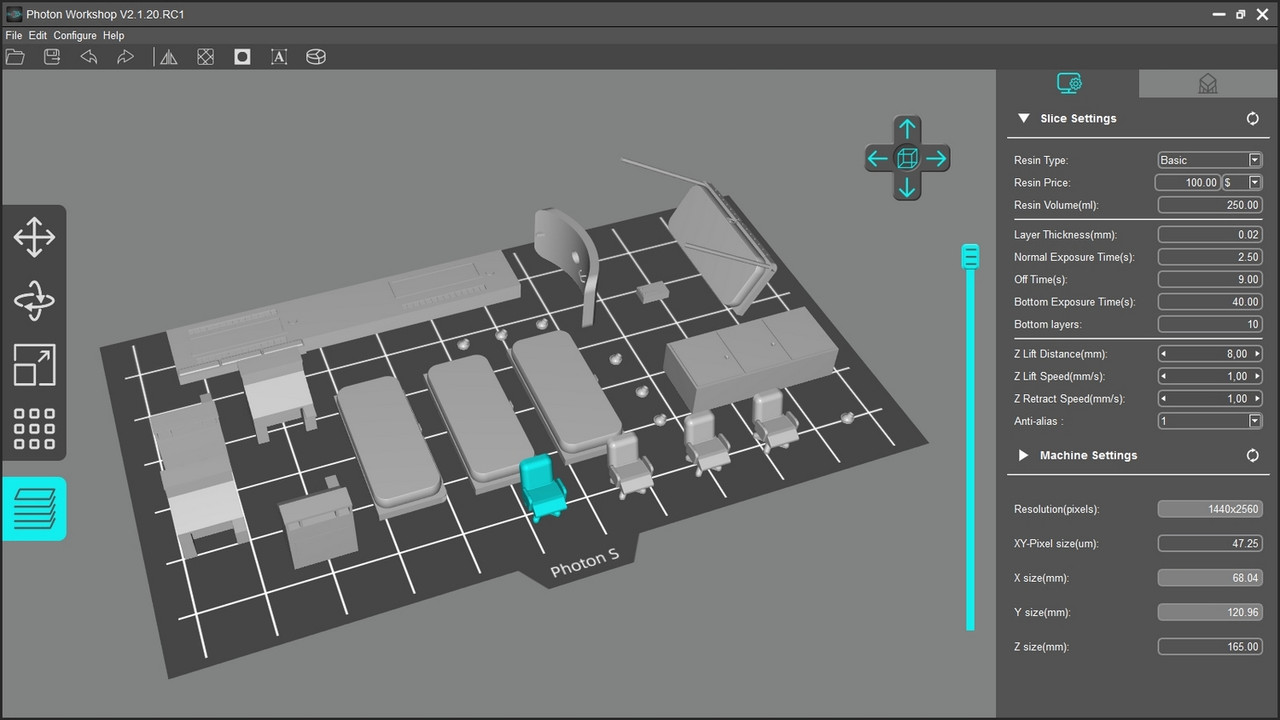The image size is (1280, 720).
Task: Open the File menu
Action: (x=13, y=36)
